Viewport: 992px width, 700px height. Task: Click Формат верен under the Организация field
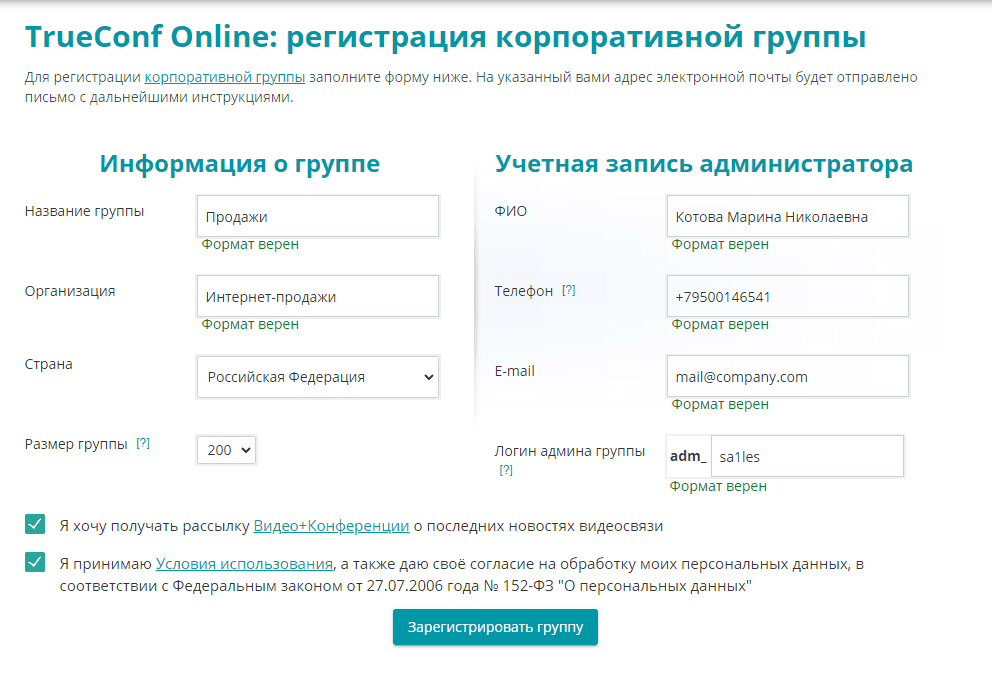coord(250,324)
